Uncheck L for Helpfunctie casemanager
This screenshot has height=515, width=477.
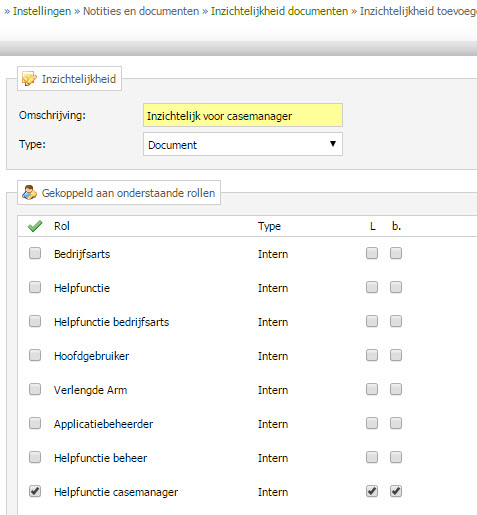coord(372,491)
